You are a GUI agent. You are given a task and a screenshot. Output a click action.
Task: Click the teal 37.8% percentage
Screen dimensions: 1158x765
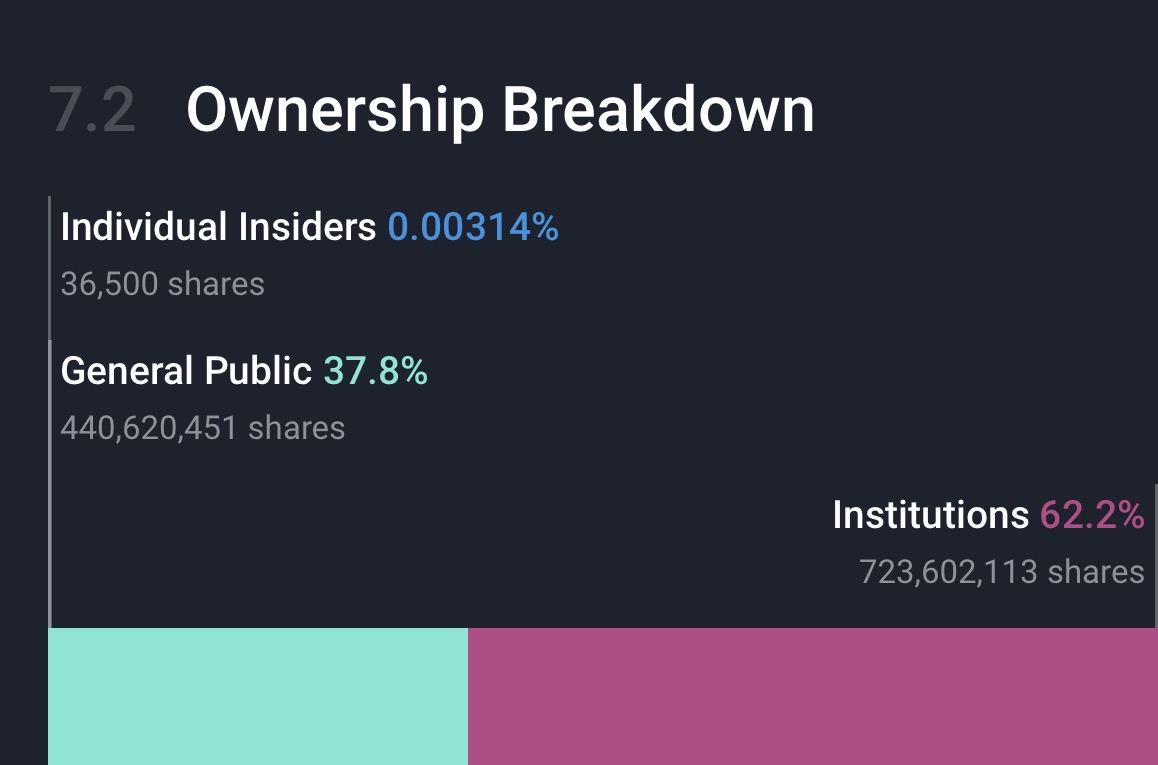[x=376, y=372]
